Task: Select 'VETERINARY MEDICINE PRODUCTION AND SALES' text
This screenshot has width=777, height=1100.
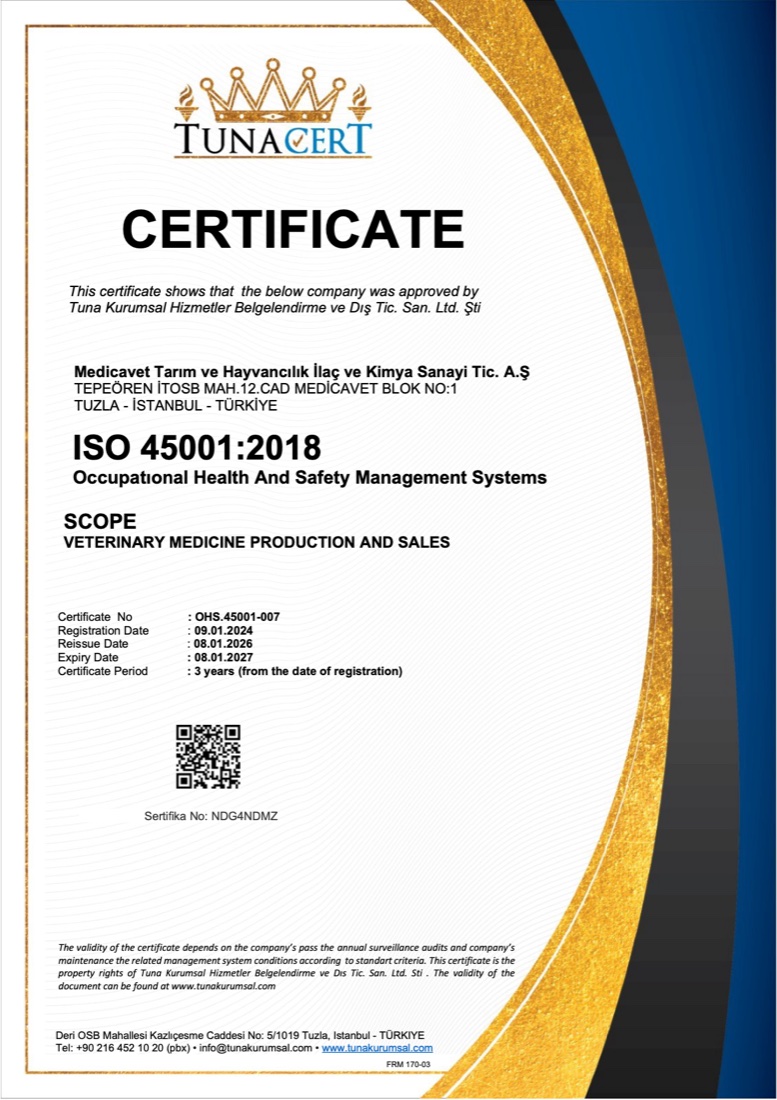Action: [257, 542]
